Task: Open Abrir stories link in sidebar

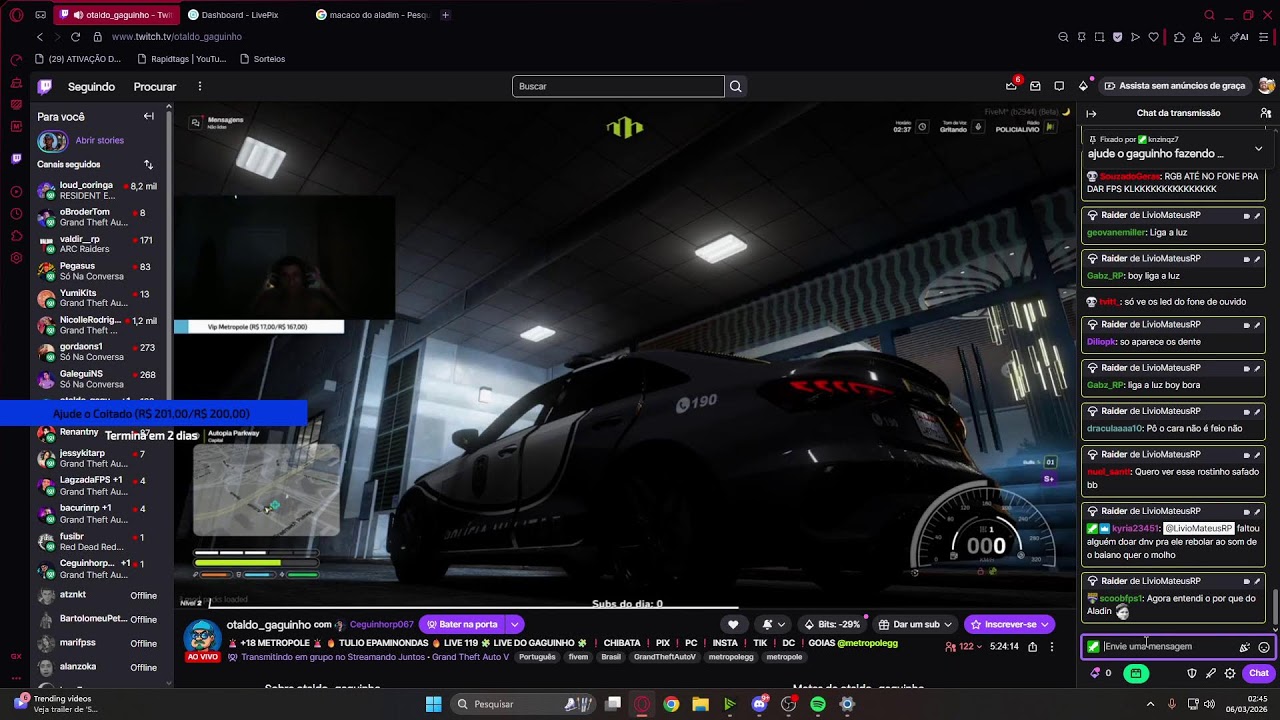Action: (x=100, y=141)
